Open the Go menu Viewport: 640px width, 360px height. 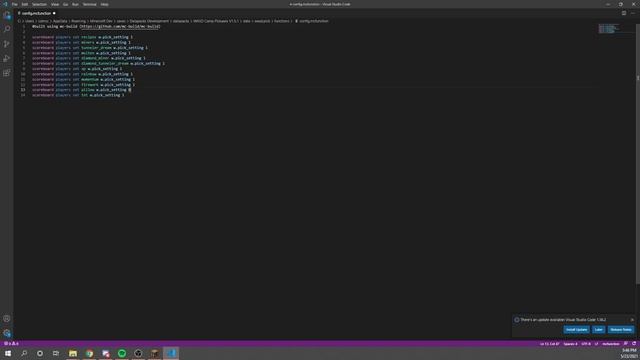[65, 4]
